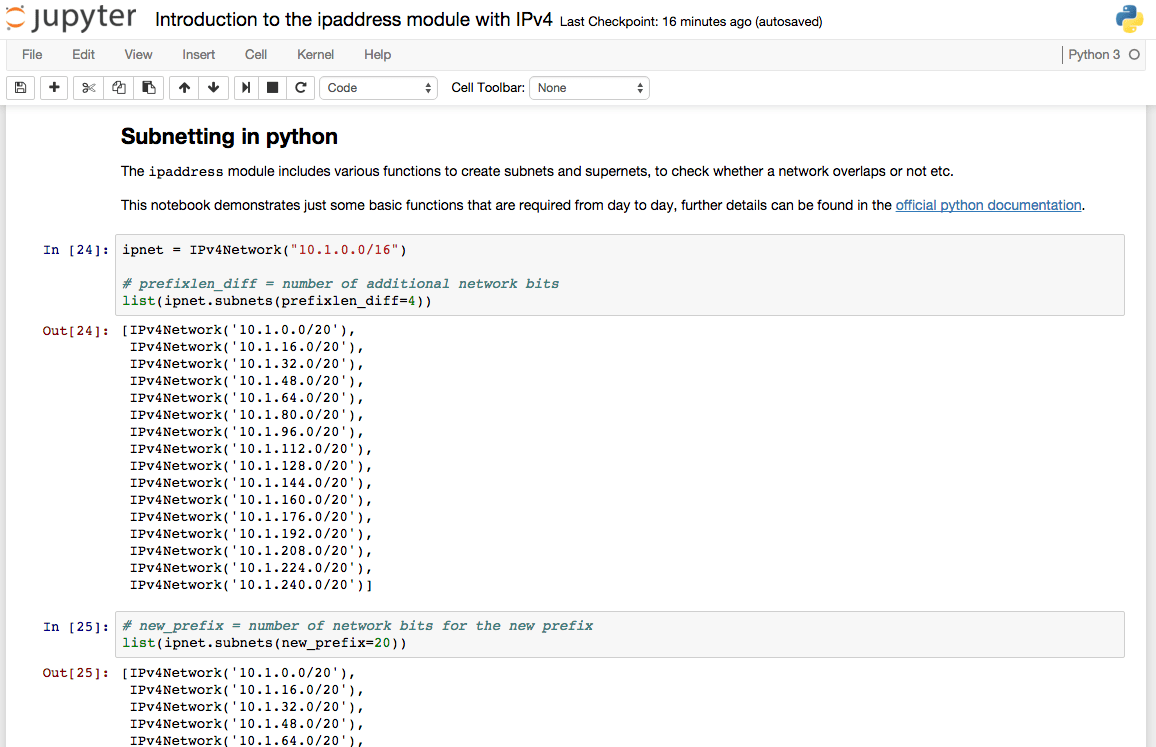Image resolution: width=1156 pixels, height=747 pixels.
Task: Cut the selected cell with scissors icon
Action: tap(87, 87)
